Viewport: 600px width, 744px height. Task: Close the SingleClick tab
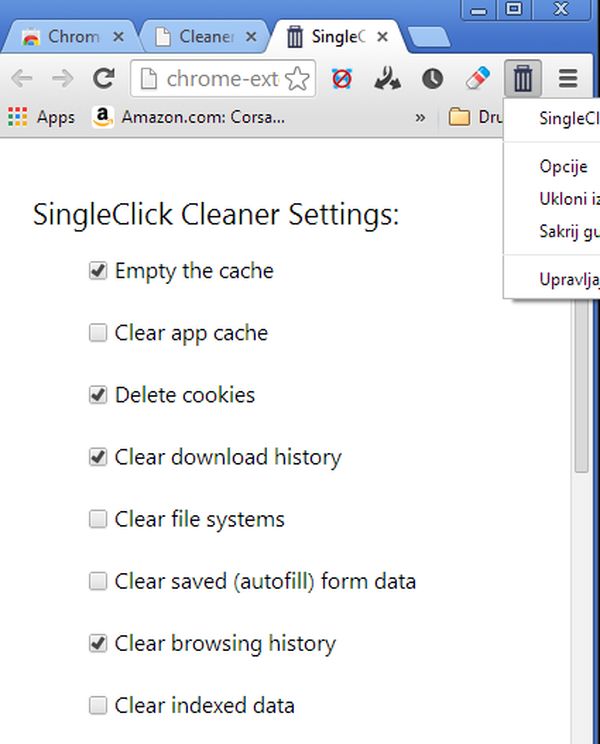(382, 37)
